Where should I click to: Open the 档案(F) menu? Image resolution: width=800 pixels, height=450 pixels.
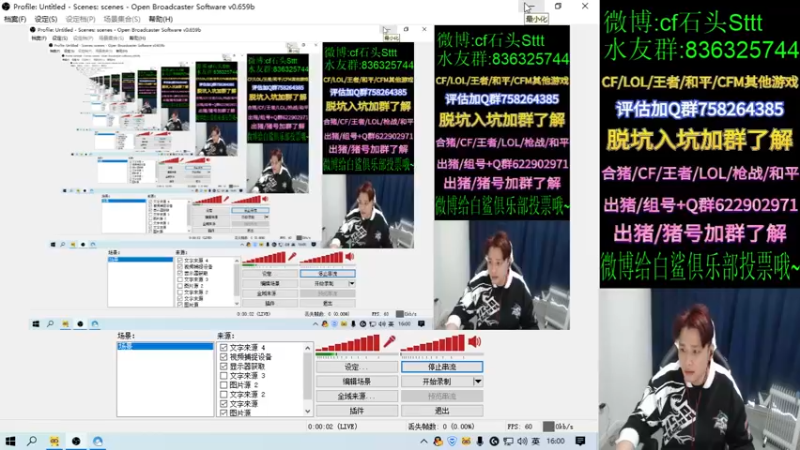pyautogui.click(x=15, y=19)
